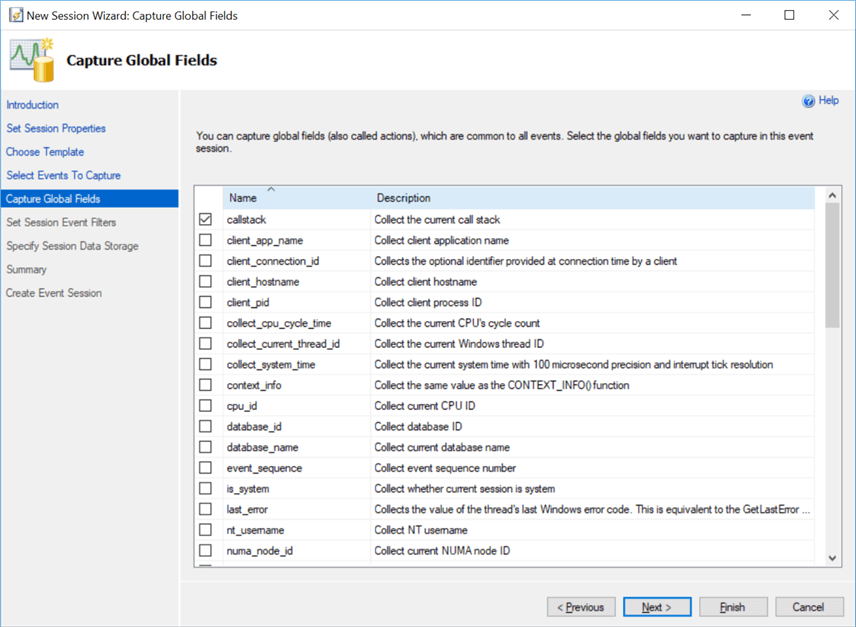Image resolution: width=856 pixels, height=627 pixels.
Task: Sort by the Name column header
Action: [x=296, y=198]
